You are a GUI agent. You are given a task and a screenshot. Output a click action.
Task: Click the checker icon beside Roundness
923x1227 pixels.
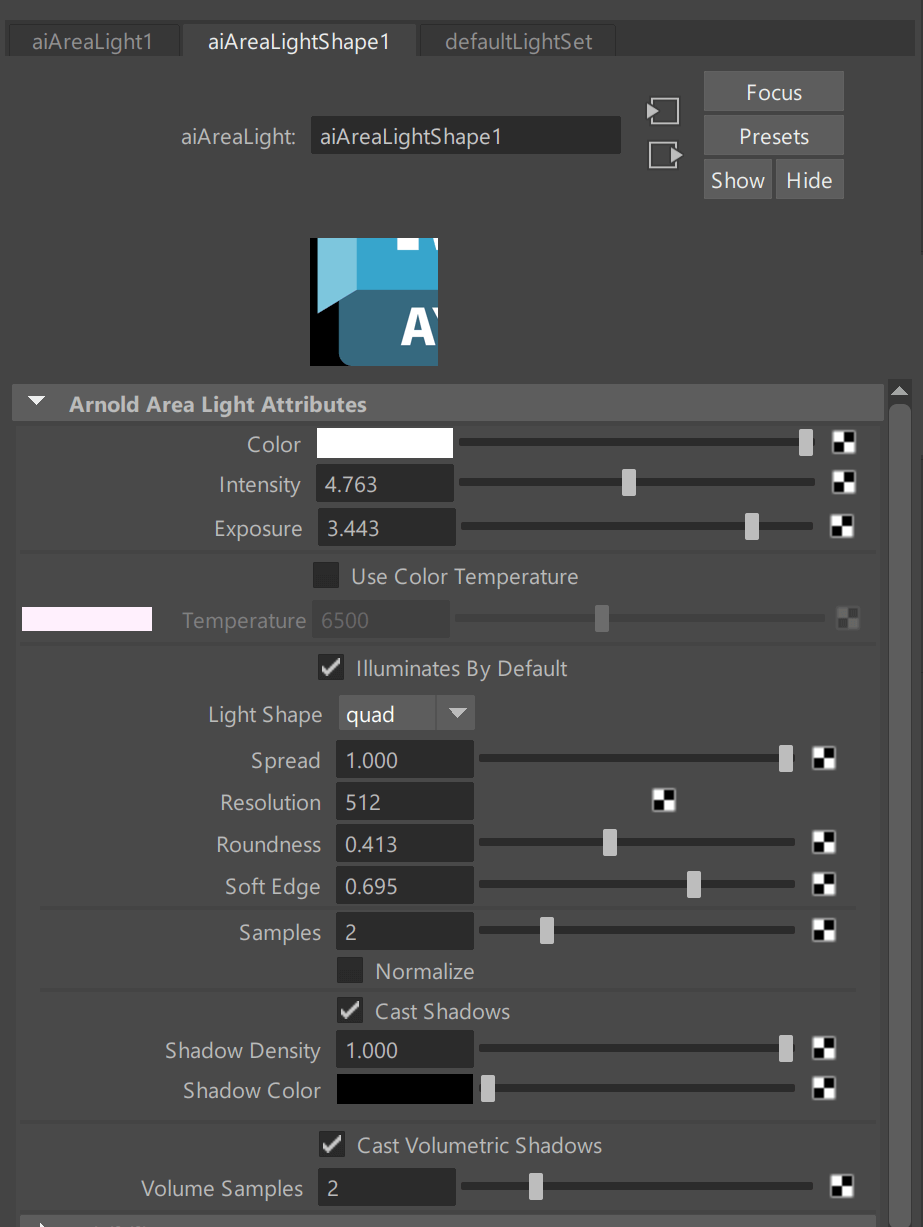coord(823,843)
